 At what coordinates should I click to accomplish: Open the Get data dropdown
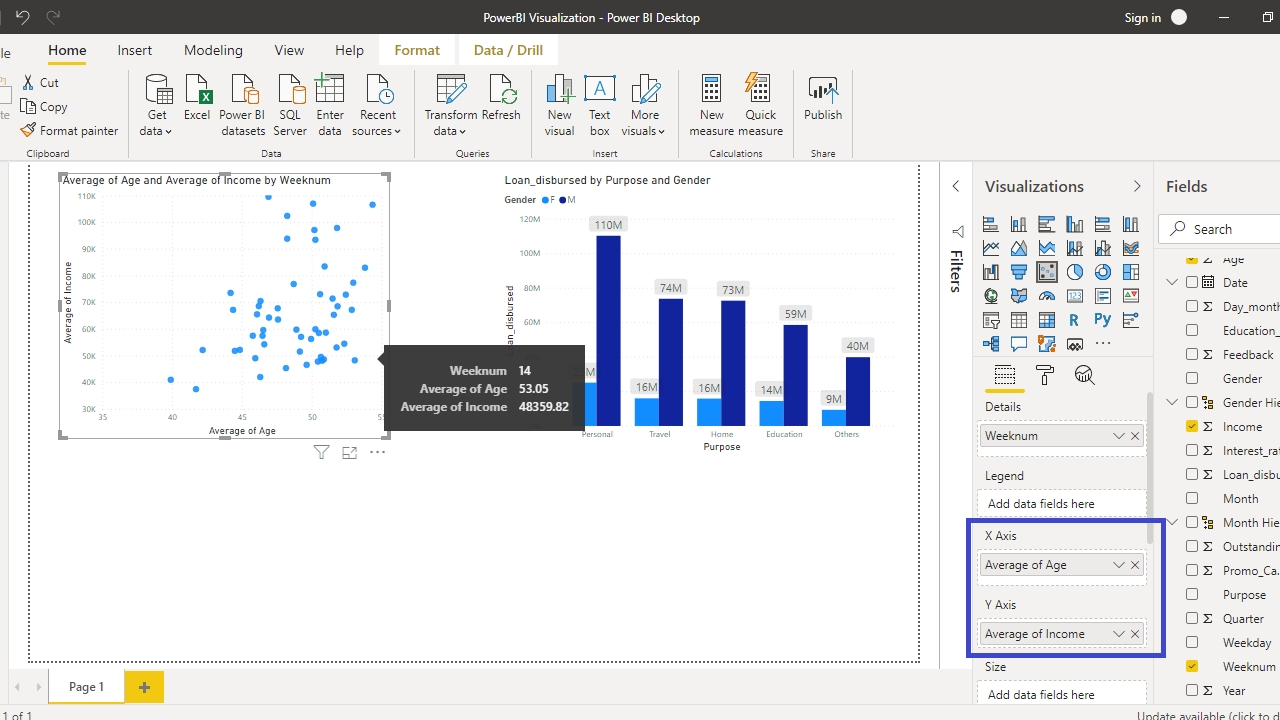coord(157,105)
